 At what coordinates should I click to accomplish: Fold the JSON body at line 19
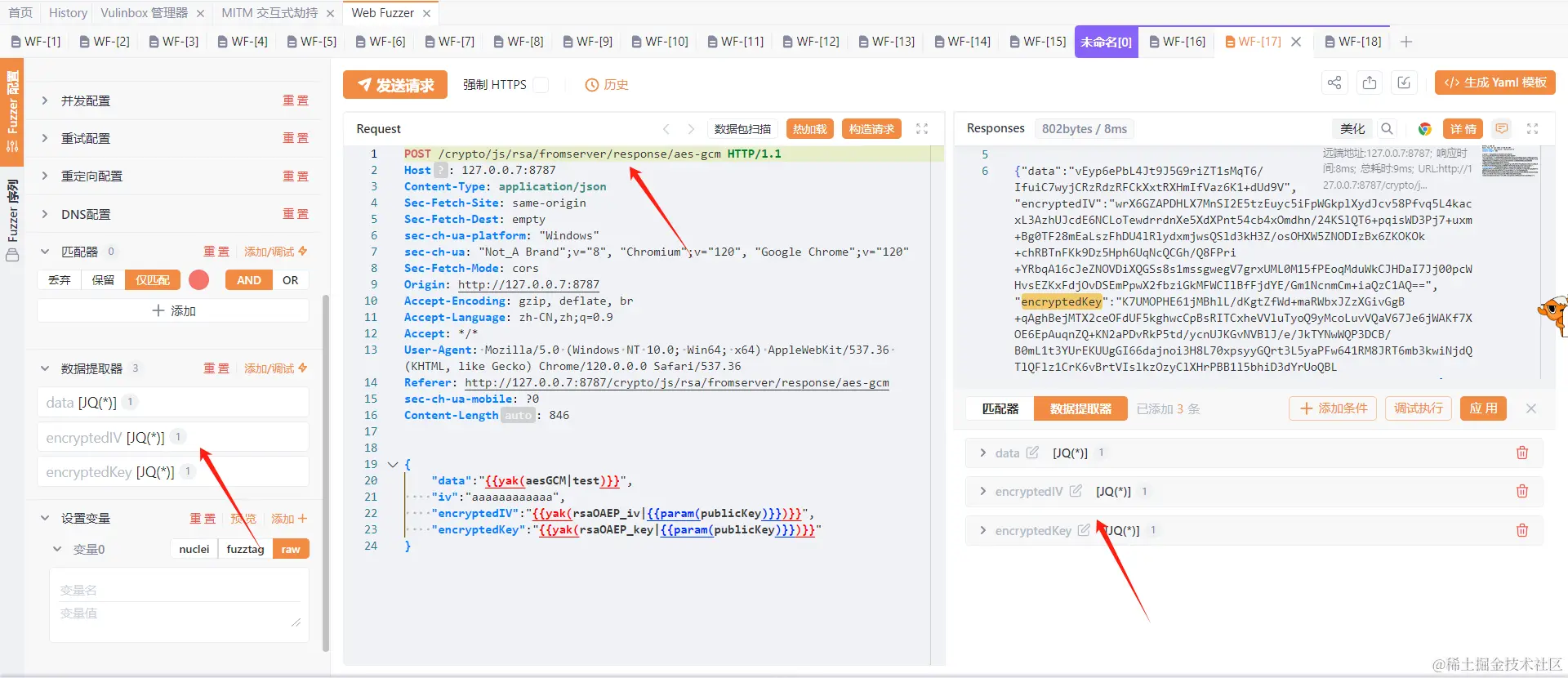(x=393, y=464)
